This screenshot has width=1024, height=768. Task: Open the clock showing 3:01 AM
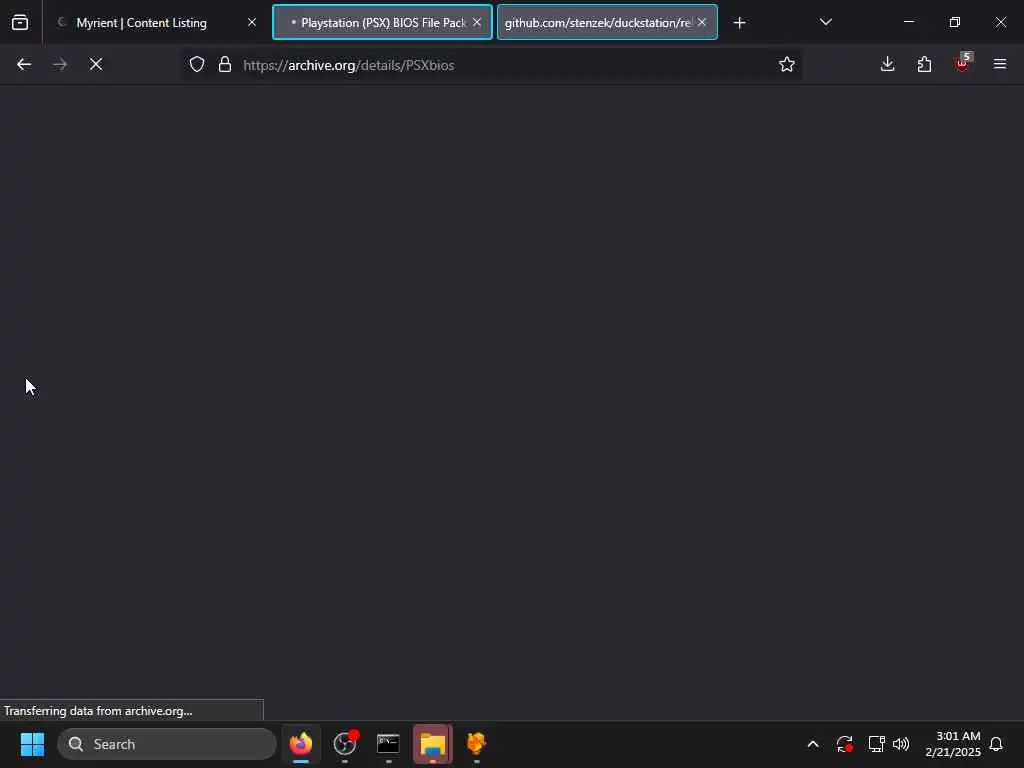(953, 744)
